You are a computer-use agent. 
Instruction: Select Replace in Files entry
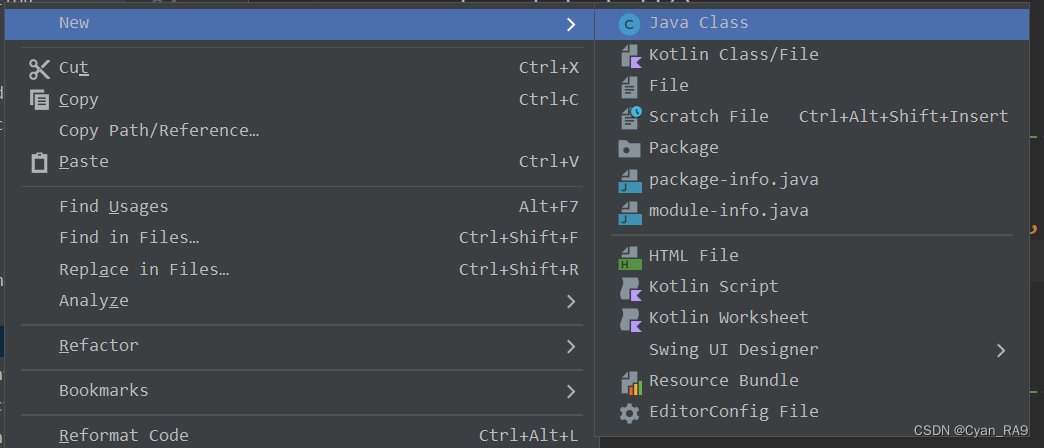(x=144, y=270)
